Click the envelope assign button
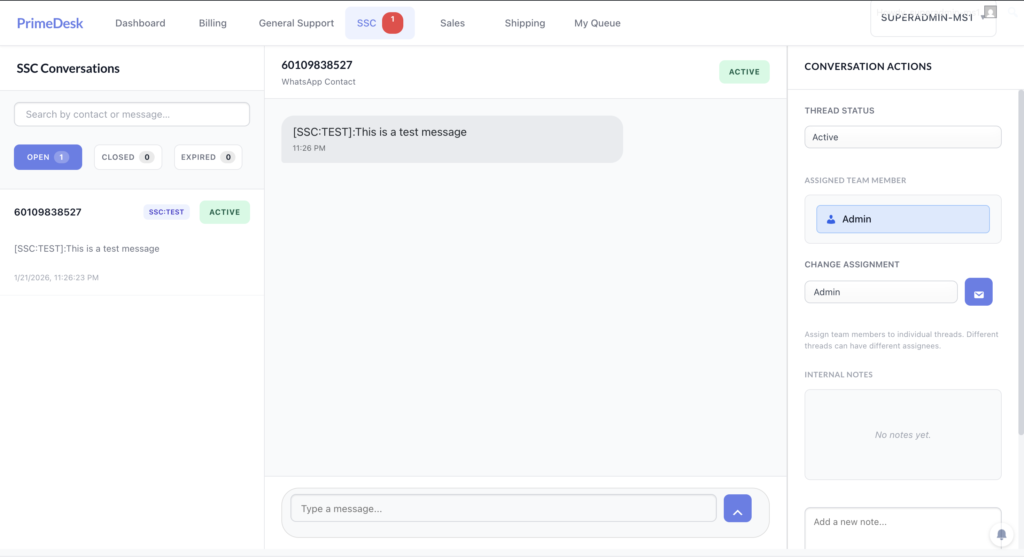The width and height of the screenshot is (1024, 557). (978, 292)
